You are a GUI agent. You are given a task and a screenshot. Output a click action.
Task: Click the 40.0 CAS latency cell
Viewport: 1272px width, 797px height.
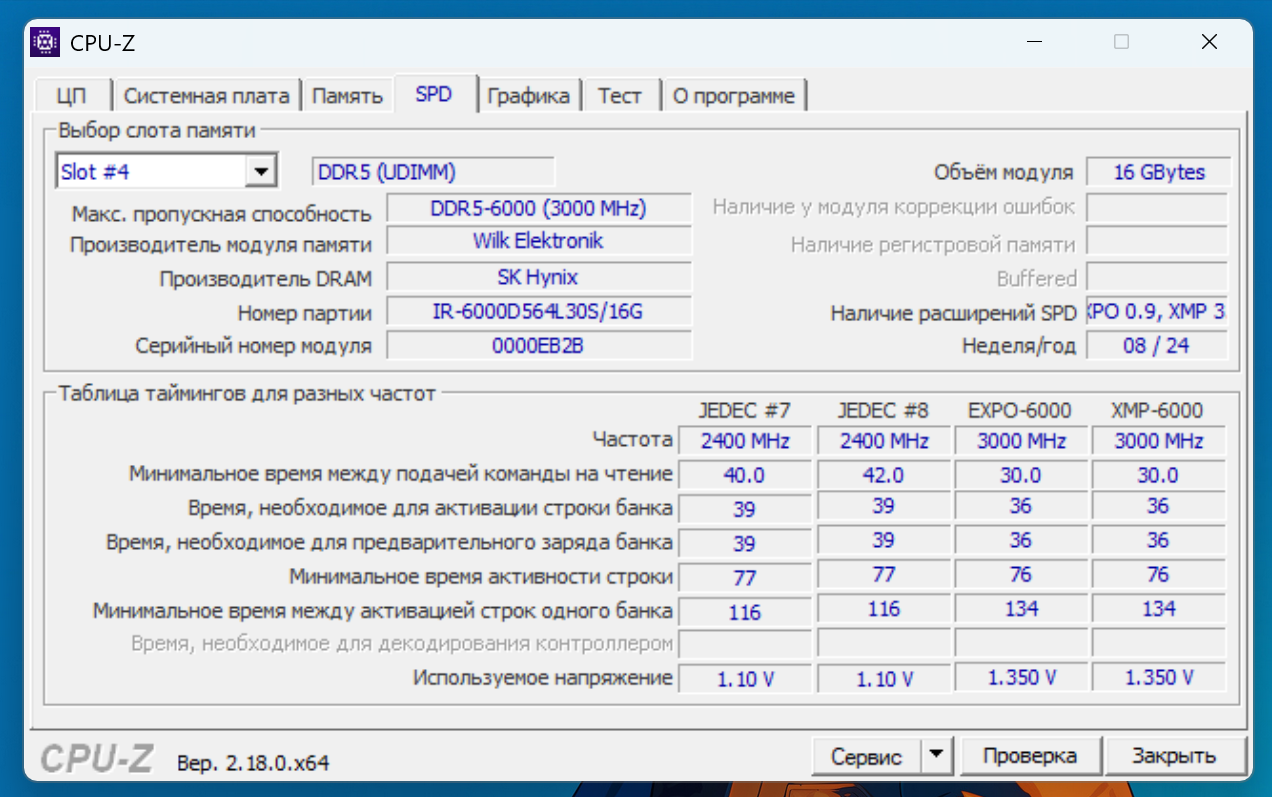click(745, 475)
